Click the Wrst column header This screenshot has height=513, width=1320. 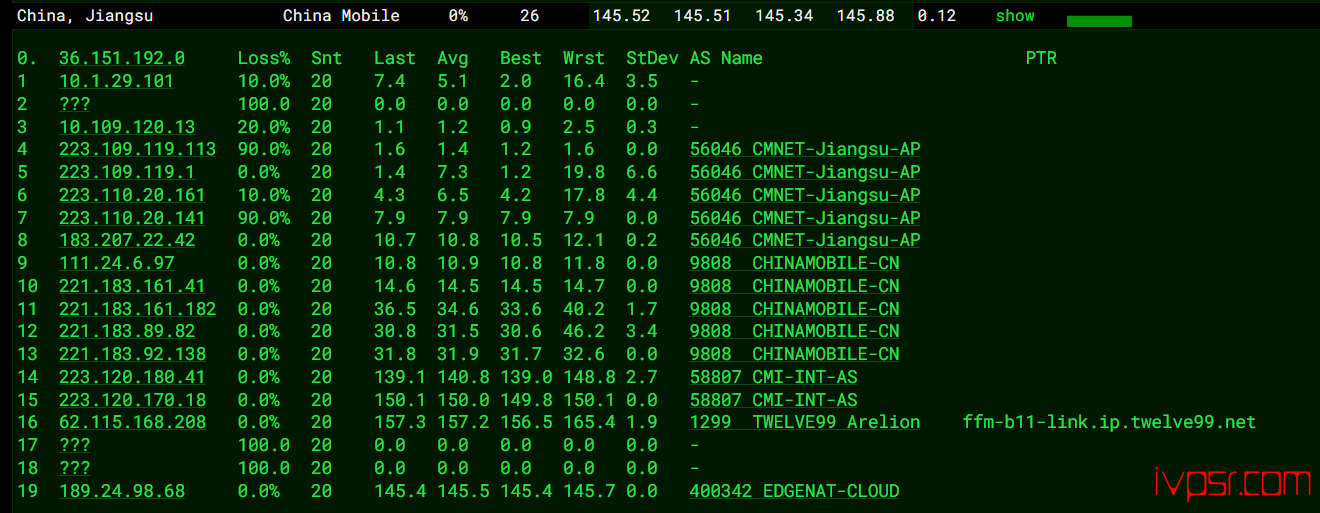tap(584, 59)
